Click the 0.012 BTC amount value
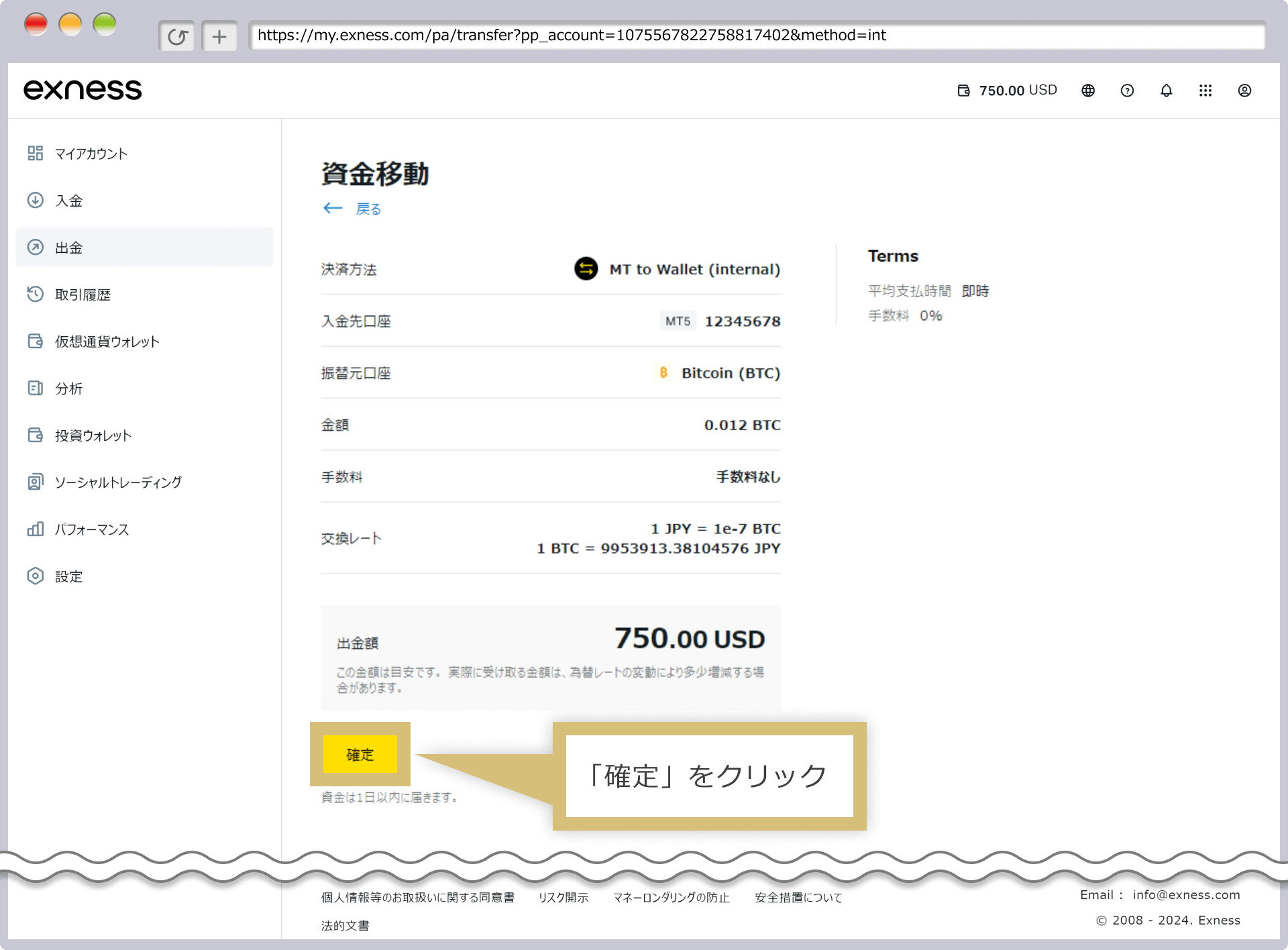Viewport: 1288px width, 950px height. click(x=743, y=425)
